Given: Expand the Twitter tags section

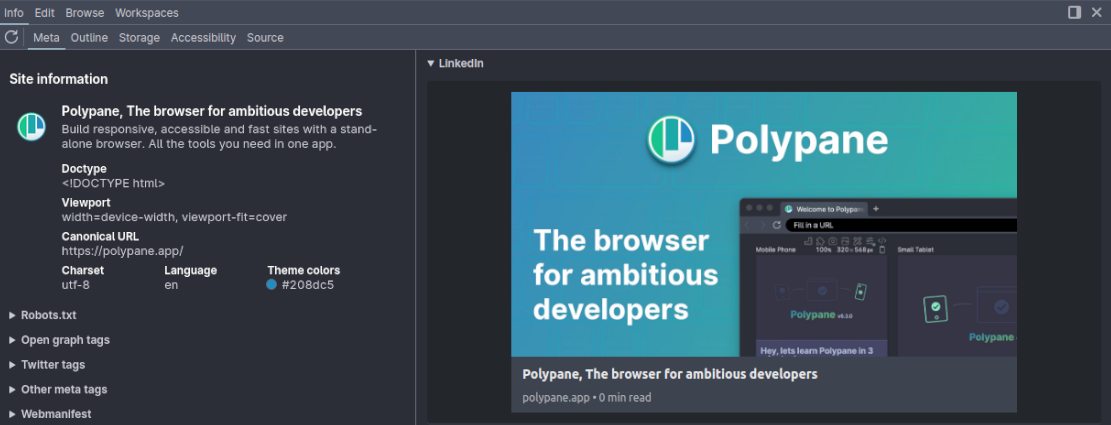Looking at the screenshot, I should click(x=47, y=365).
